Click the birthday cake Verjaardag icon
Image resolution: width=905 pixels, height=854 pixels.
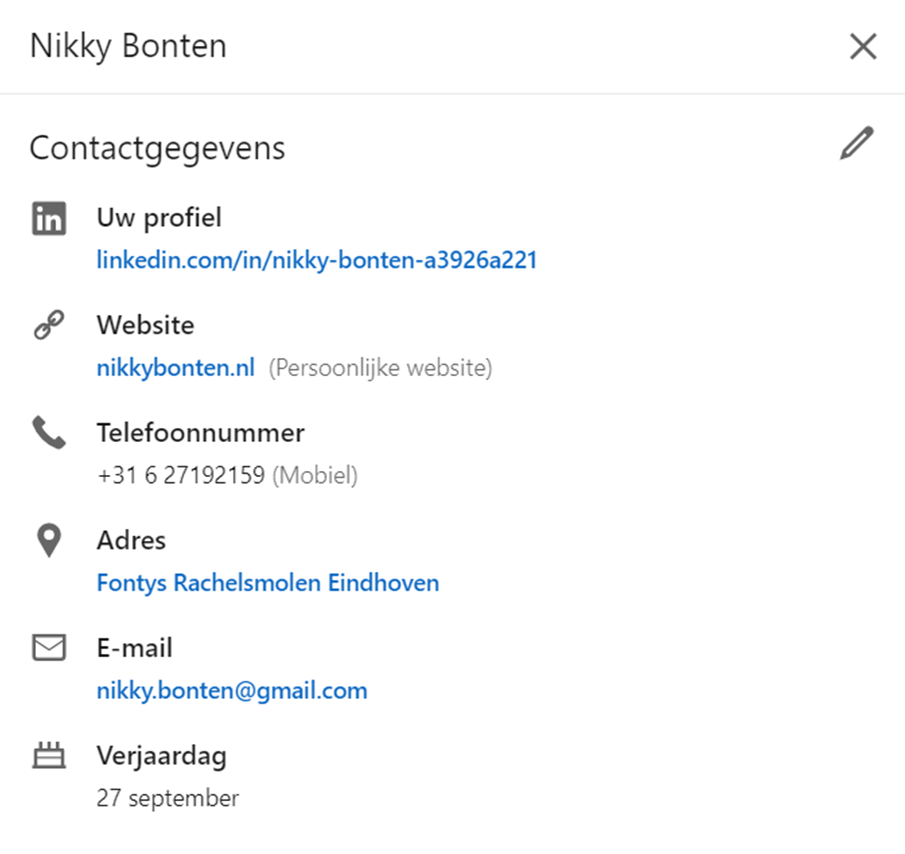pos(49,755)
